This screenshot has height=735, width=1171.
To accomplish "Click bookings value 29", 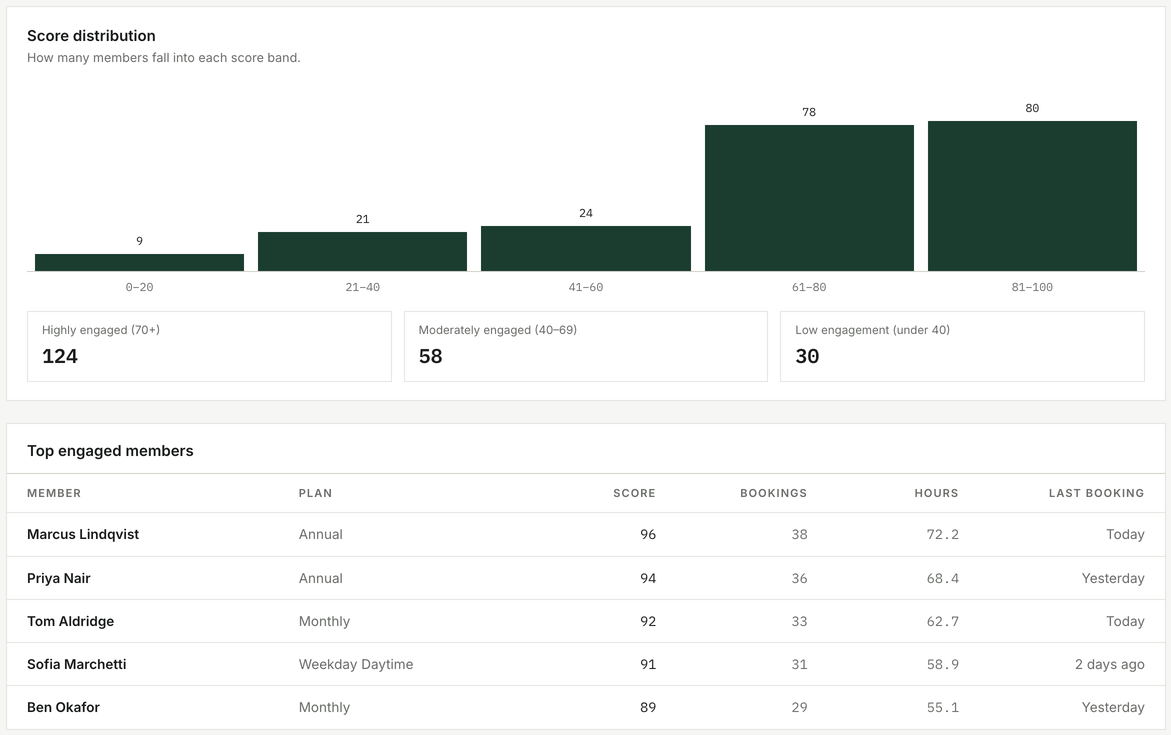I will [x=799, y=707].
